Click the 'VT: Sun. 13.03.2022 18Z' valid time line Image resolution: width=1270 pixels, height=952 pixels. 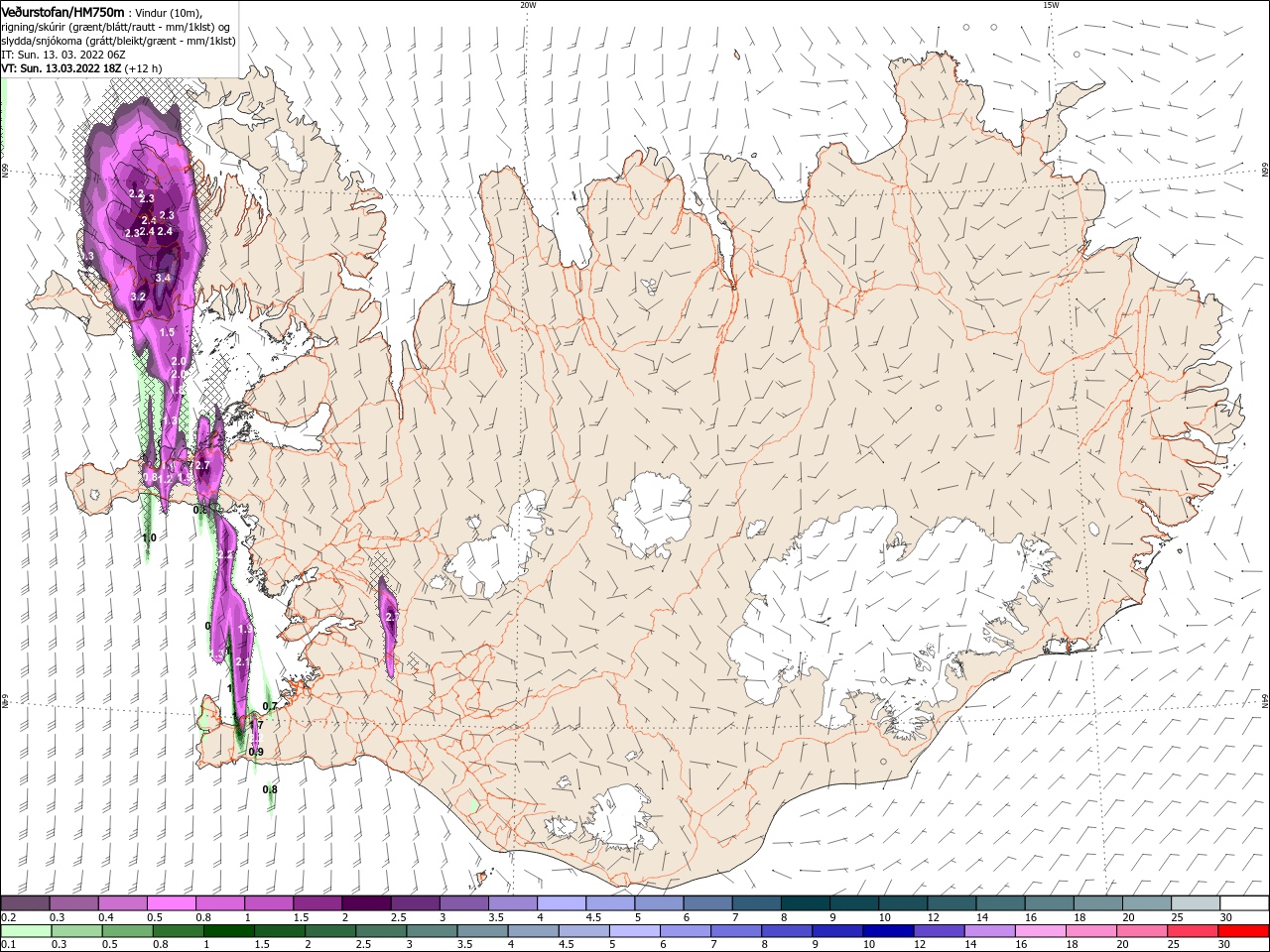(60, 68)
